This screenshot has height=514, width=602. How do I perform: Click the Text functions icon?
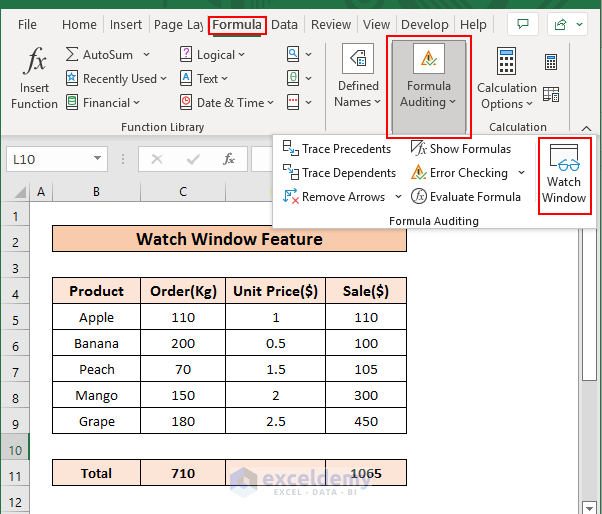coord(186,78)
